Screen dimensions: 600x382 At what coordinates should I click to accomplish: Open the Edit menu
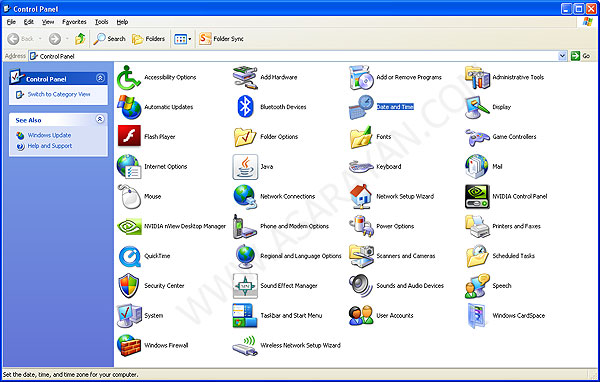(29, 22)
